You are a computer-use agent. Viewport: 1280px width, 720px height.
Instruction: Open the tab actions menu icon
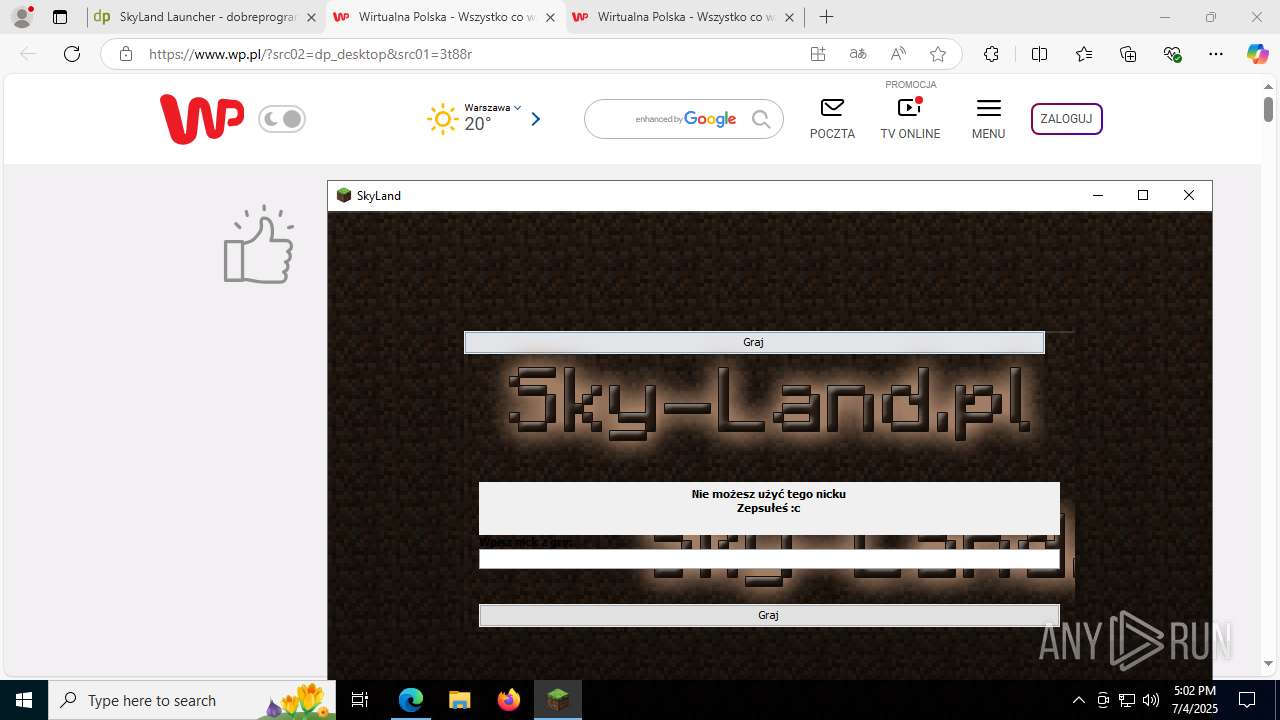click(x=60, y=17)
